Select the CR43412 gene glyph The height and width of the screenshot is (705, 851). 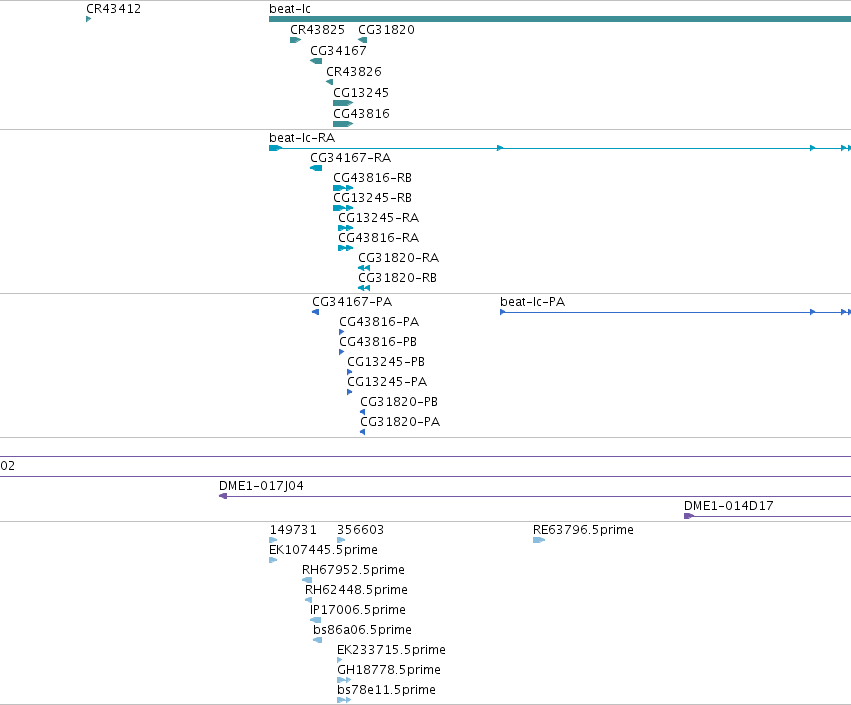[x=88, y=20]
